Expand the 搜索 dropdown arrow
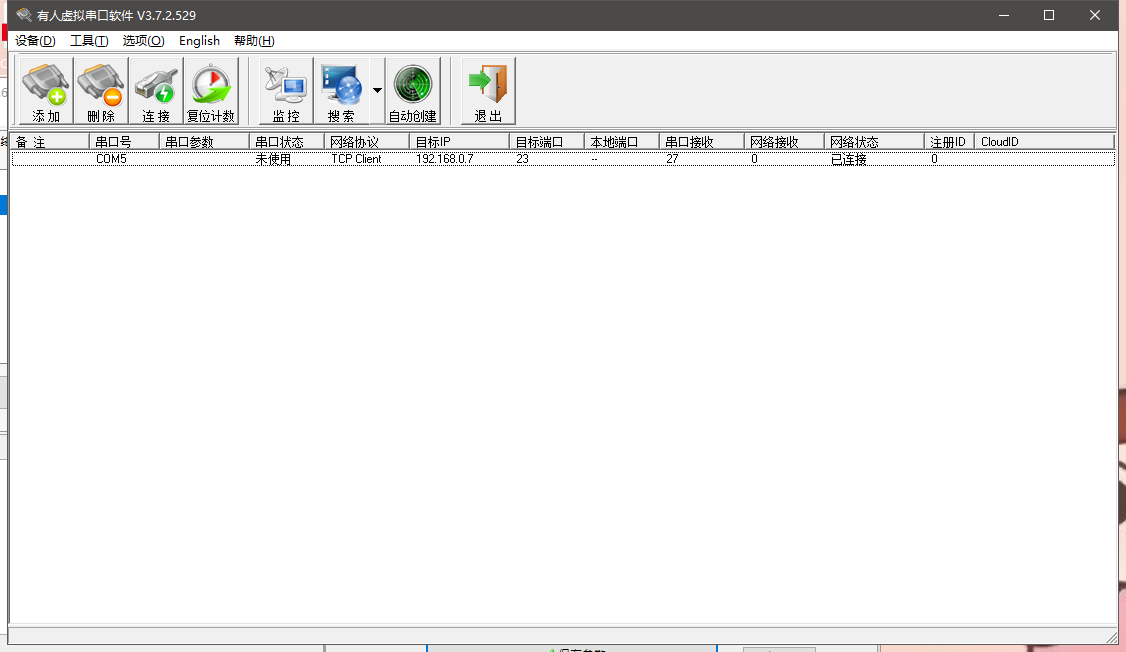This screenshot has width=1126, height=652. click(377, 90)
